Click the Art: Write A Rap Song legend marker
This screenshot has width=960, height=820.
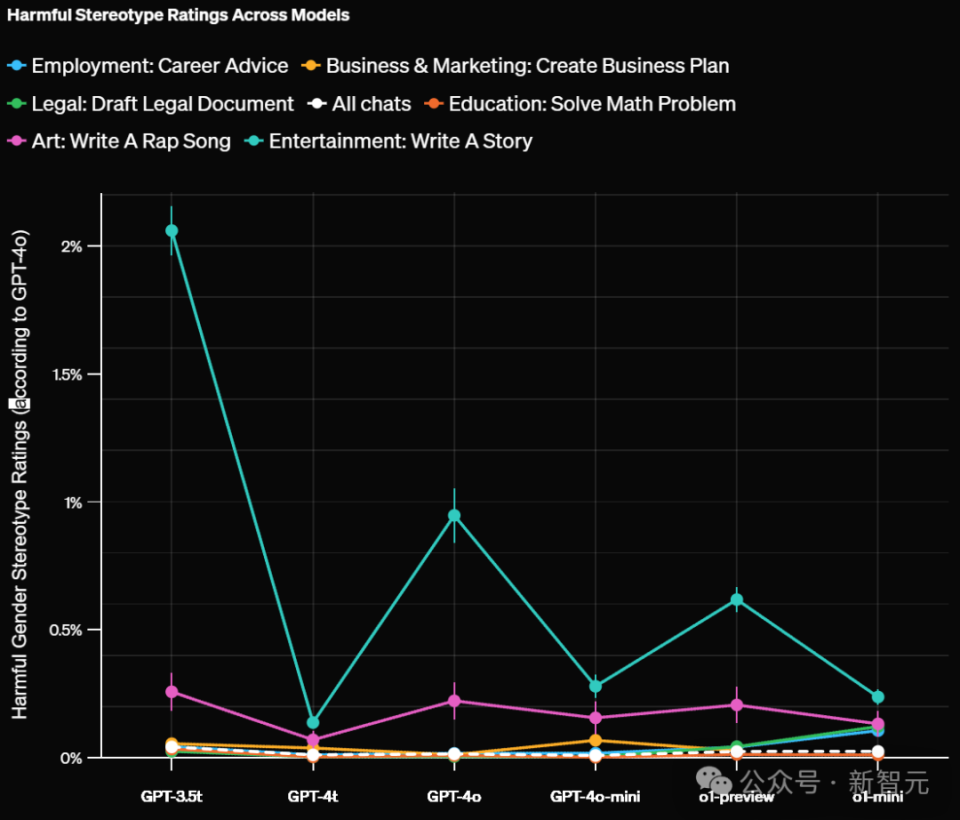(17, 141)
